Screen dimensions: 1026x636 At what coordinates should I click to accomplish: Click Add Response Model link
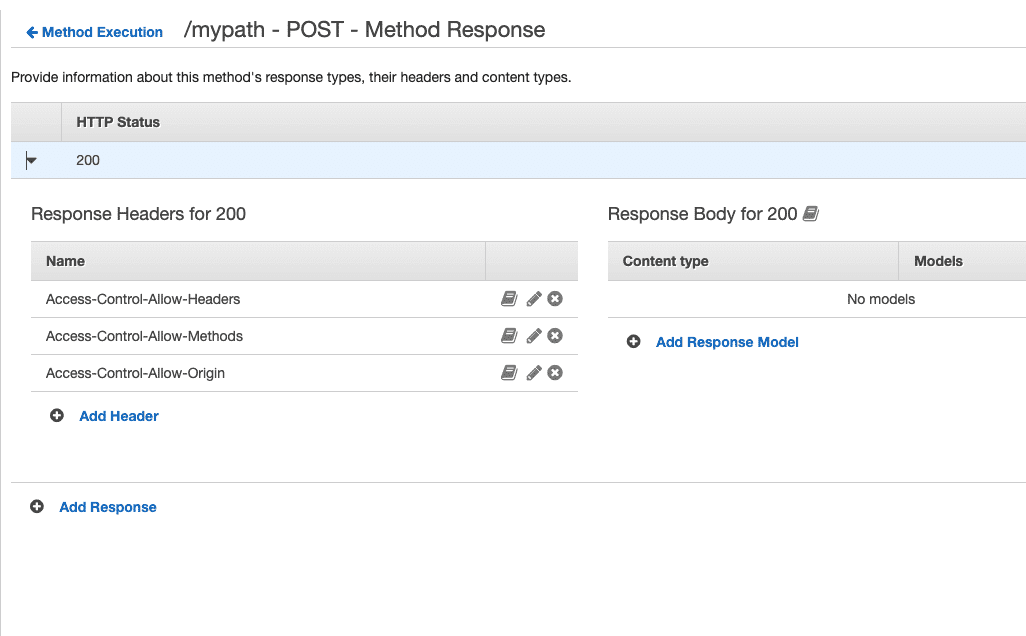(727, 342)
